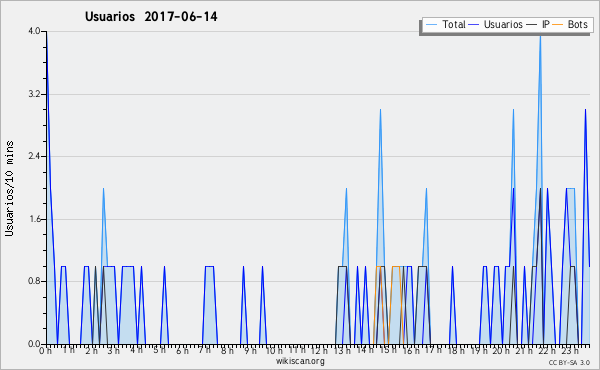This screenshot has height=370, width=600.
Task: Click the 2.4 y-axis value
Action: [34, 156]
